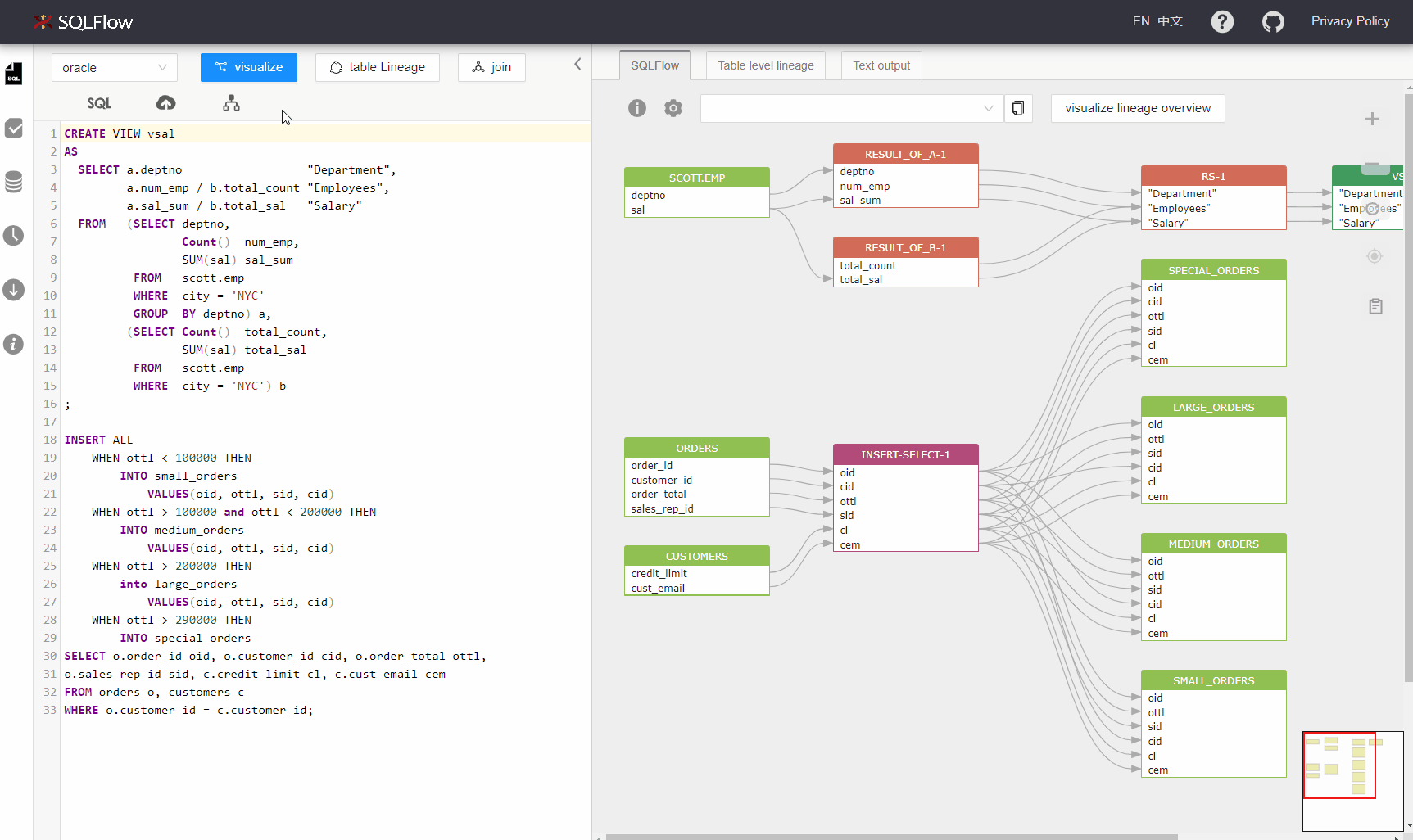Switch the interface language to 中文
Screen dimensions: 1413x840
(1171, 20)
